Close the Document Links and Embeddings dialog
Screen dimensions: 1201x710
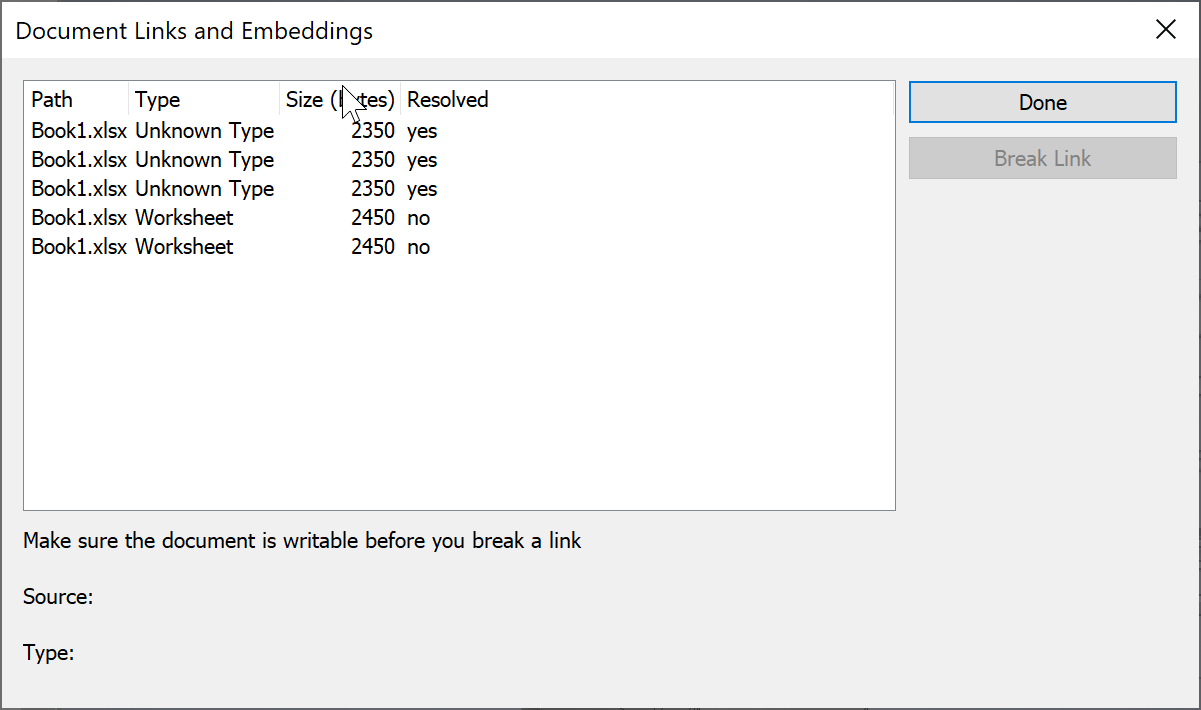coord(1166,29)
